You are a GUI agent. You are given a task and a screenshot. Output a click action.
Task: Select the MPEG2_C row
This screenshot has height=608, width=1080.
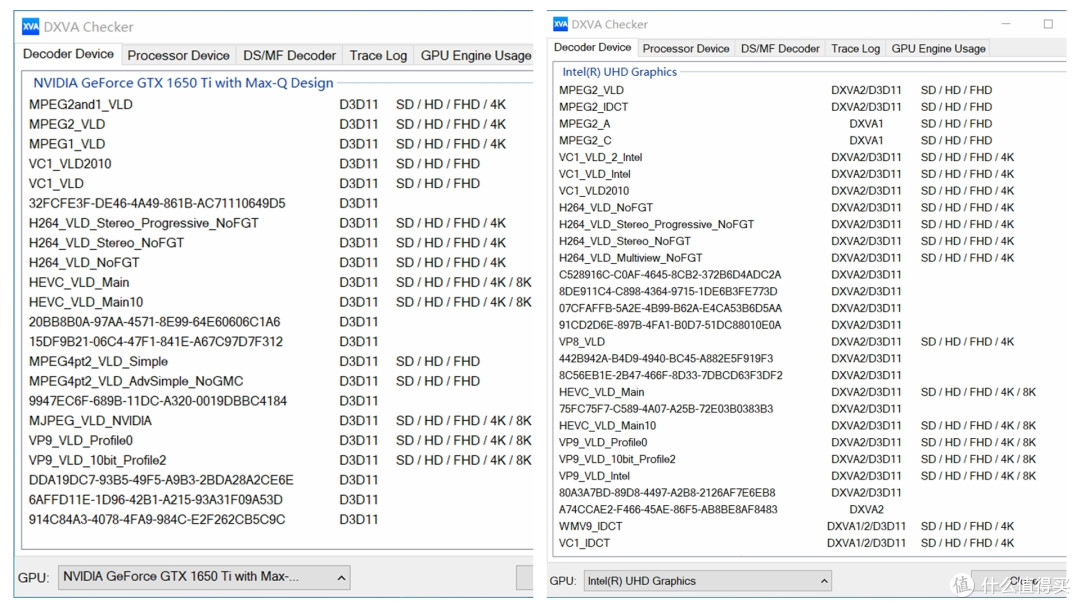point(776,140)
